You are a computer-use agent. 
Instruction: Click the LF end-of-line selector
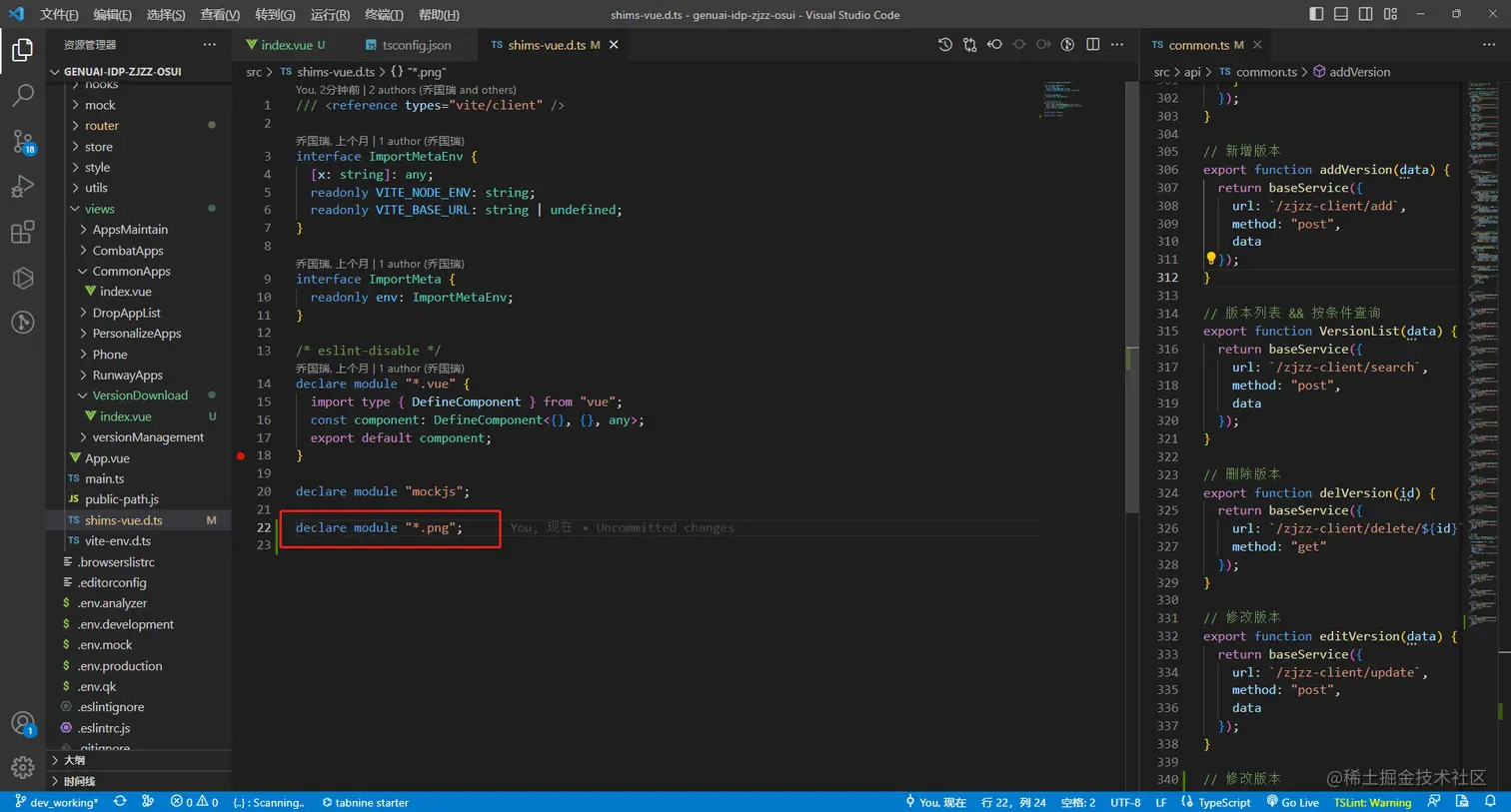pos(1161,802)
